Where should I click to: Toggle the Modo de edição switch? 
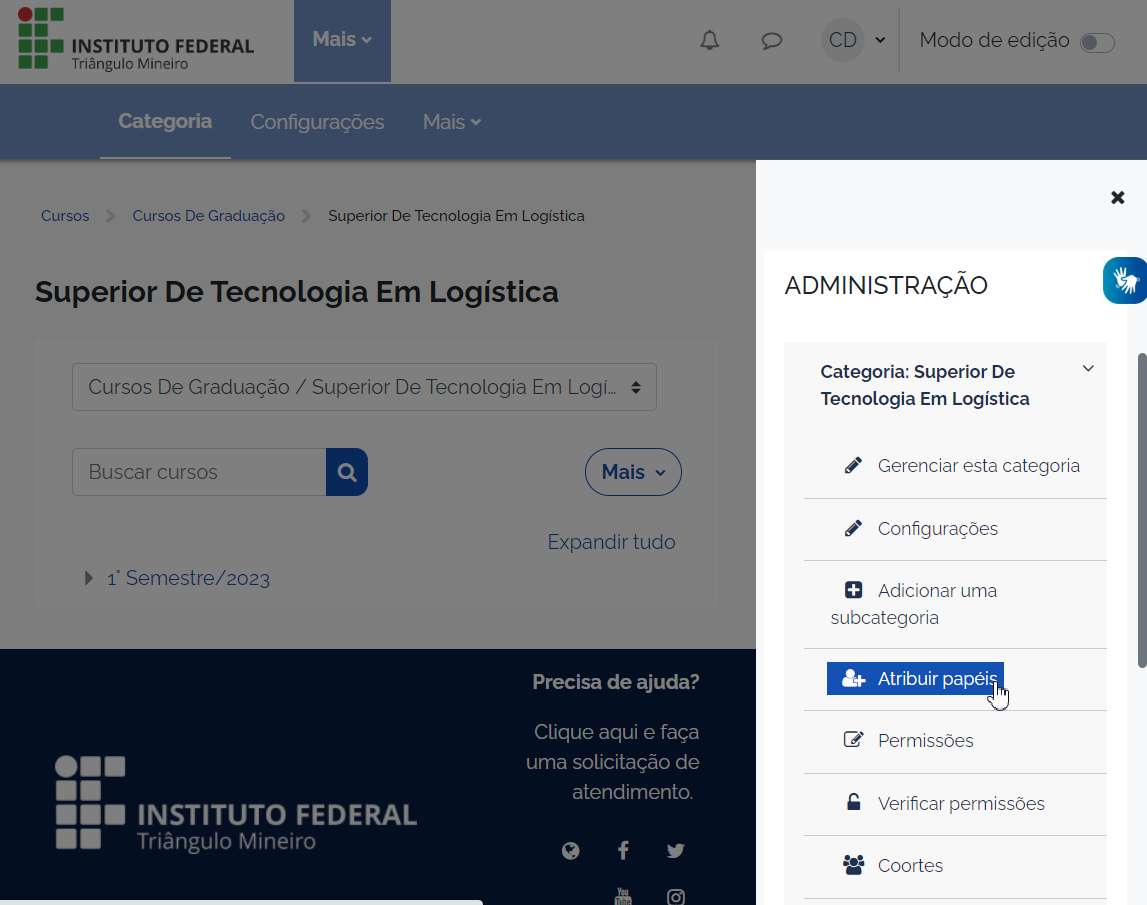[x=1097, y=42]
